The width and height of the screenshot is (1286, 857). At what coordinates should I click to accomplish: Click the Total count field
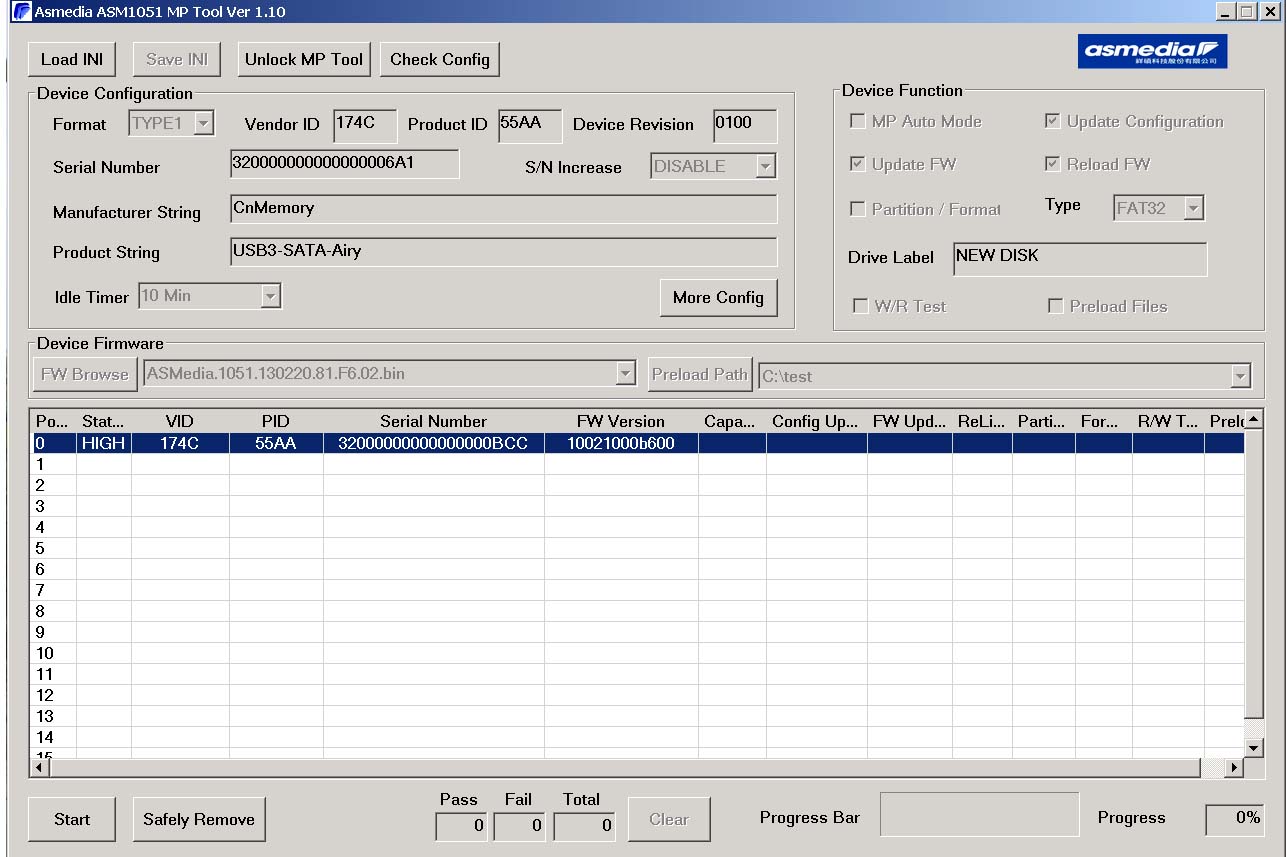click(x=584, y=826)
